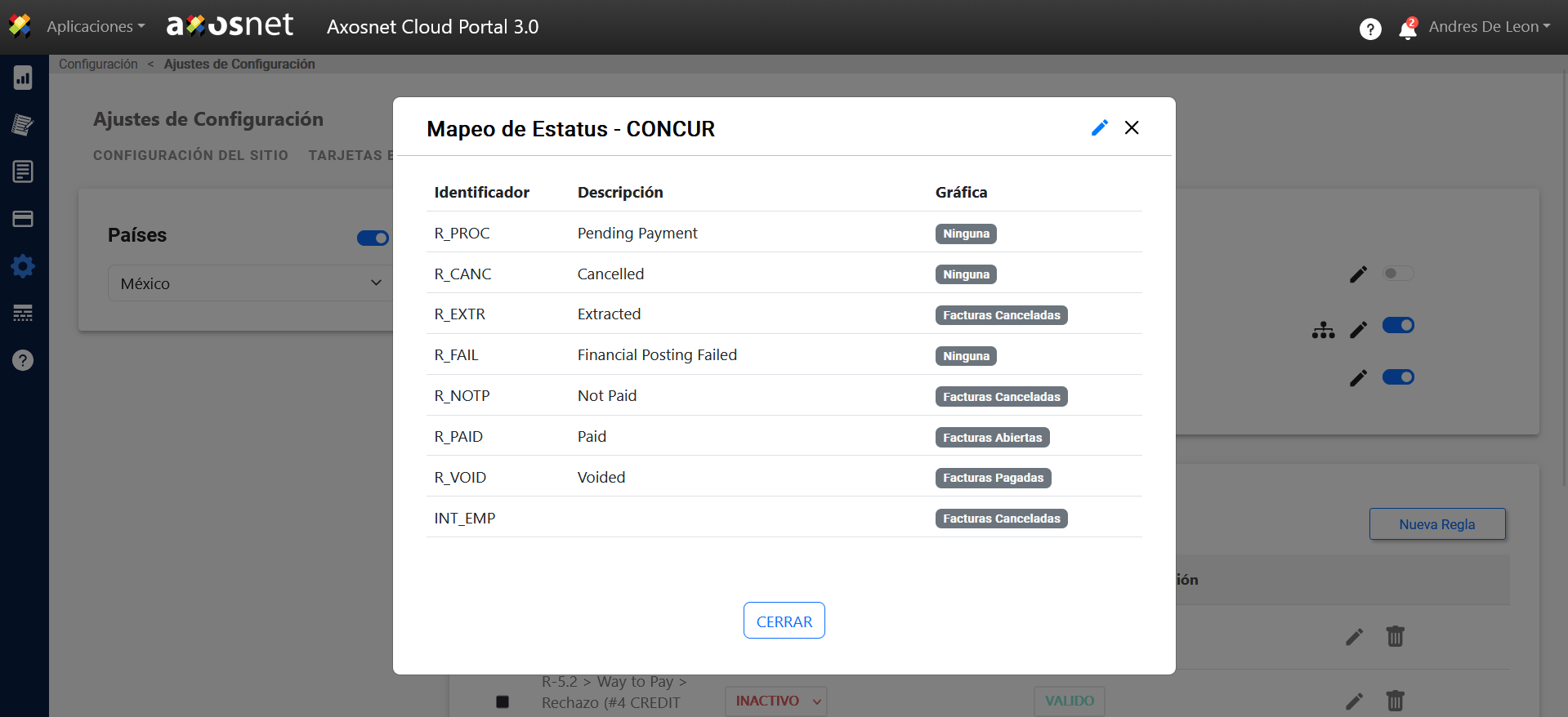This screenshot has height=717, width=1568.
Task: Open the notifications bell icon
Action: tap(1407, 29)
